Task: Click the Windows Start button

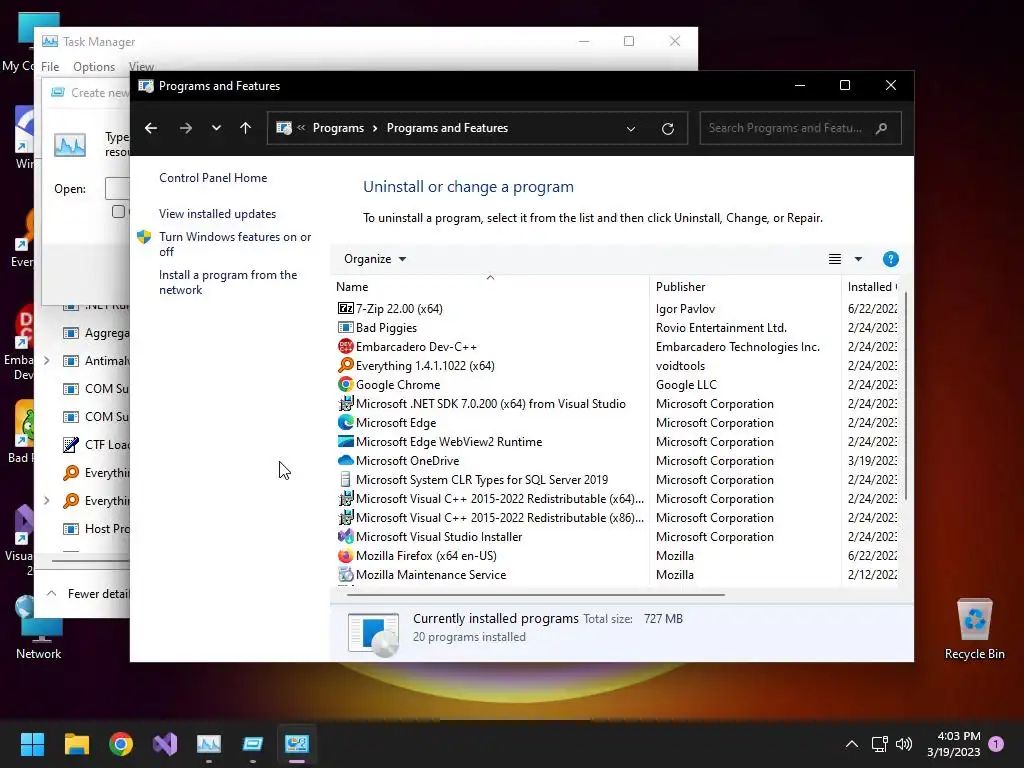Action: click(32, 744)
